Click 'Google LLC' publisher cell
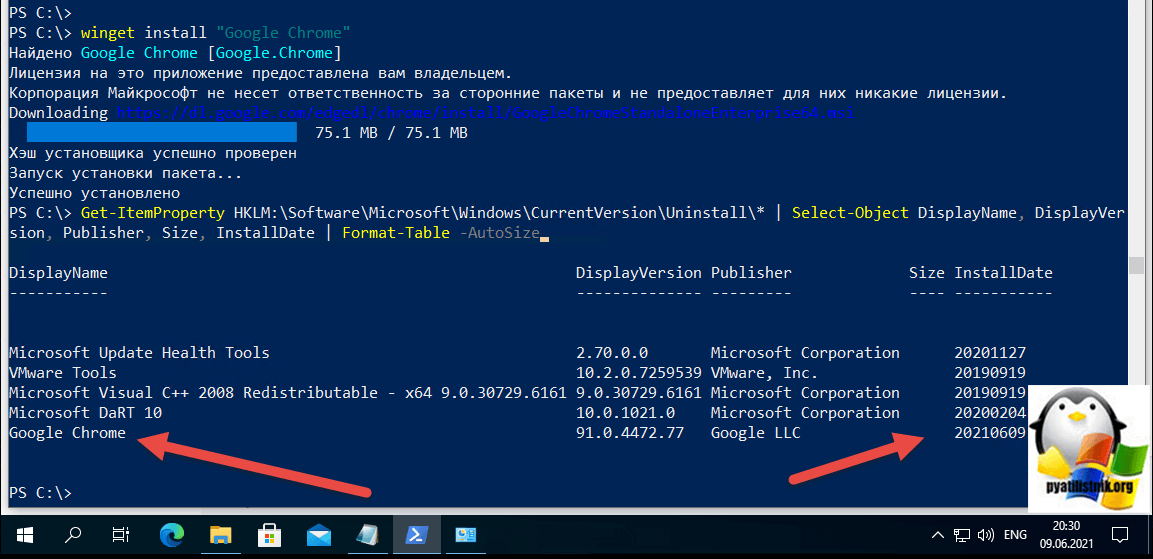The width and height of the screenshot is (1153, 559). click(x=756, y=433)
